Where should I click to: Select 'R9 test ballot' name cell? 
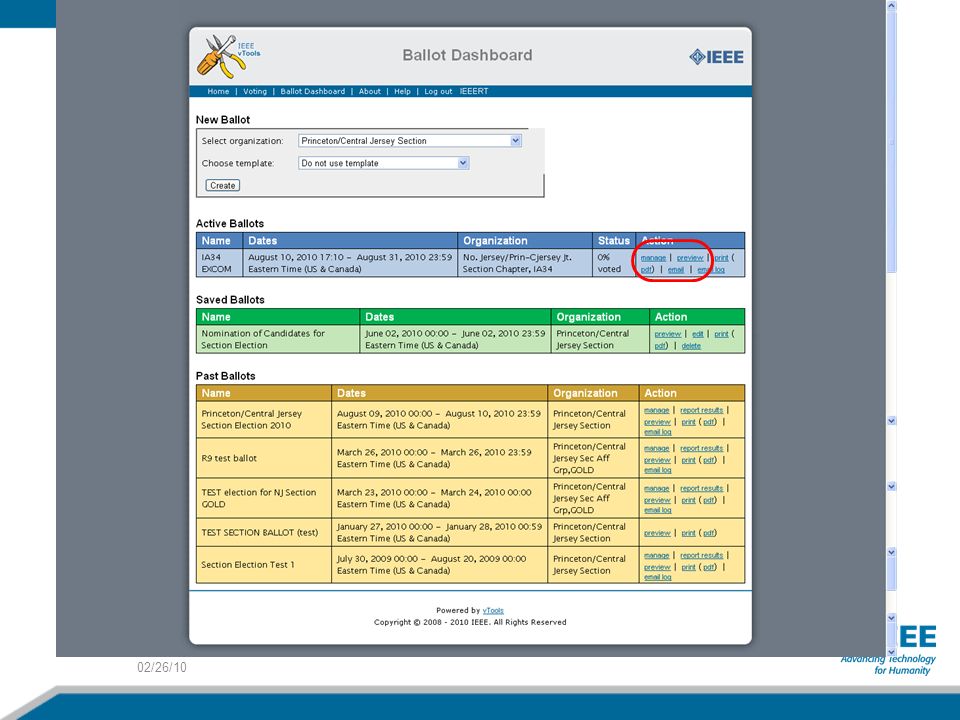264,458
